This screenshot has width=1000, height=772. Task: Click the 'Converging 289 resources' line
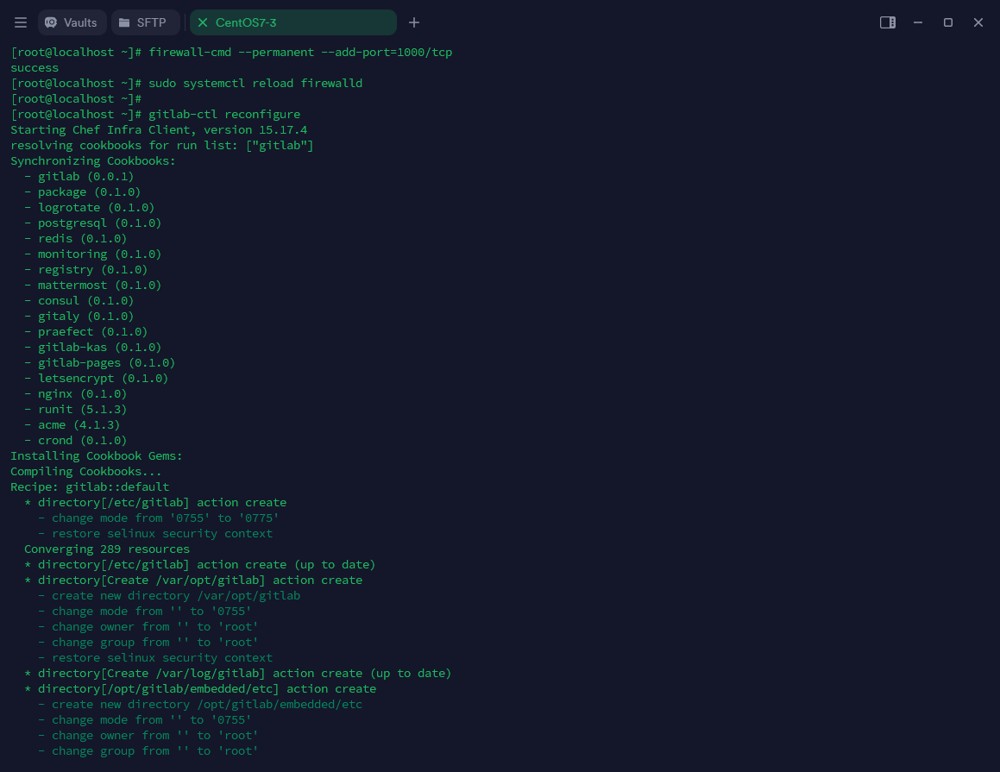107,549
